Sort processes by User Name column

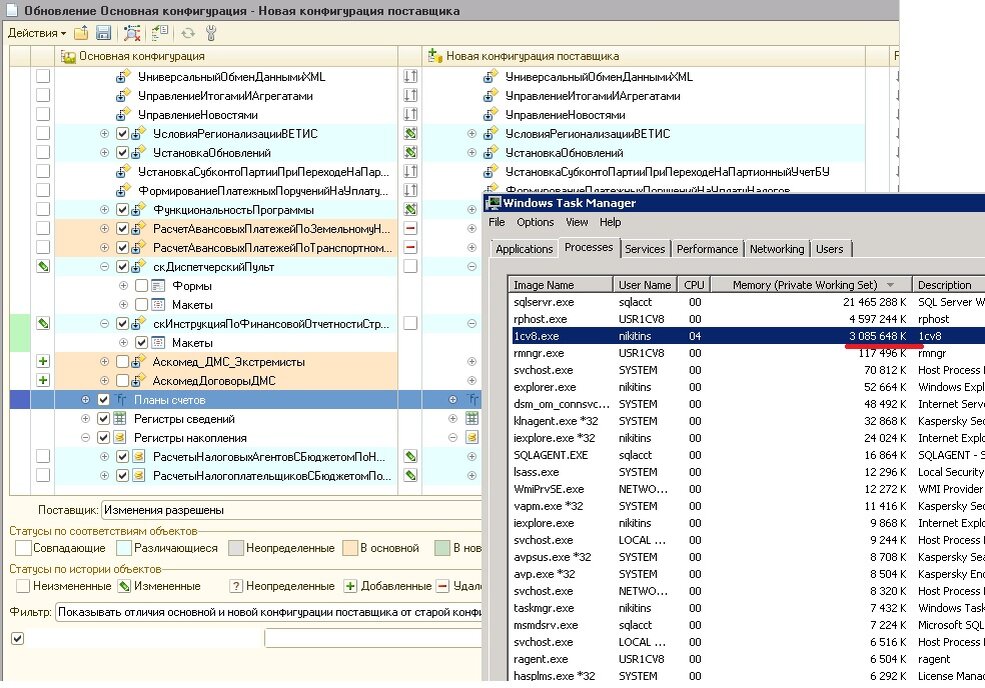(x=645, y=285)
